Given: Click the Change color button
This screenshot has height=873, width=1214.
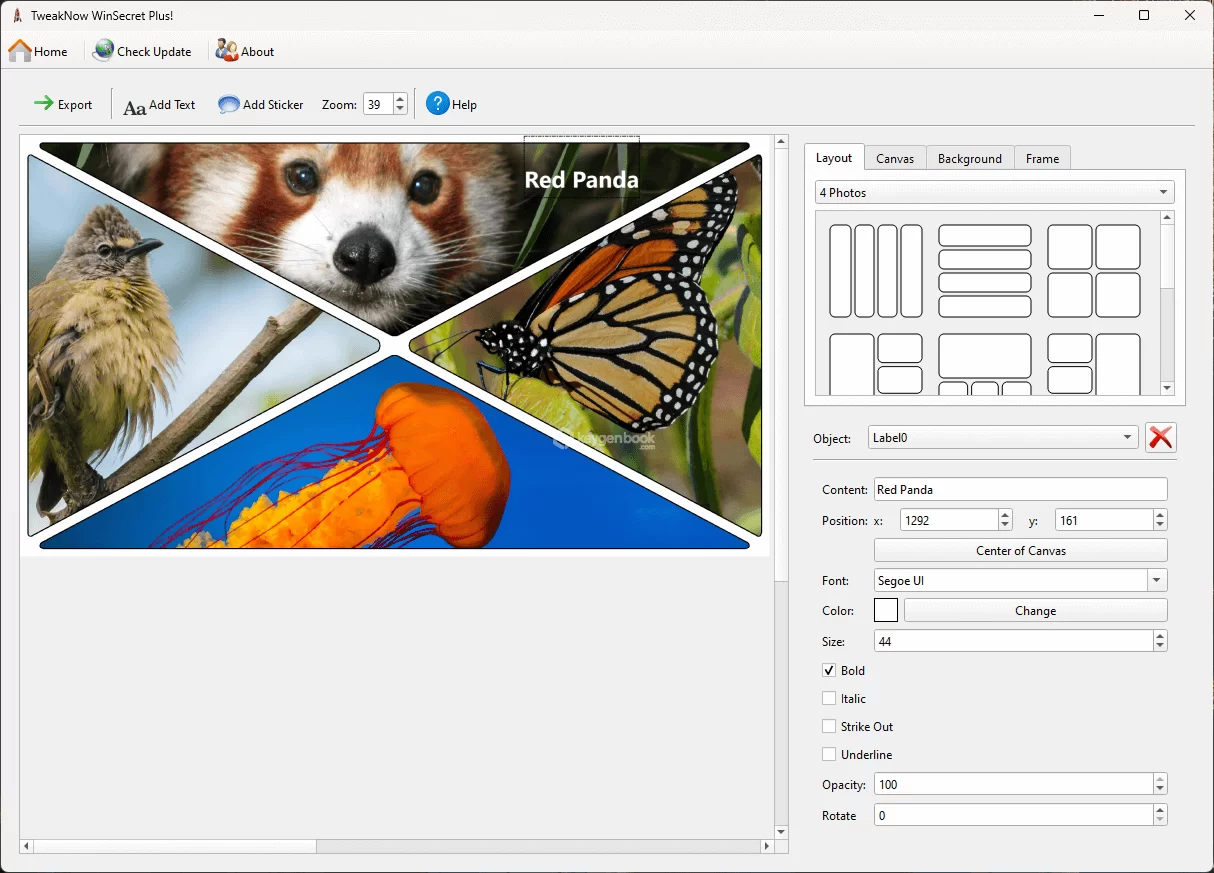Looking at the screenshot, I should [1035, 611].
